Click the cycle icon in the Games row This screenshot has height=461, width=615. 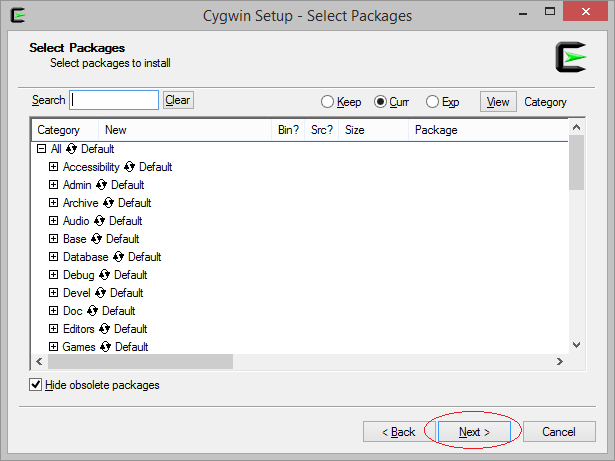[x=106, y=347]
